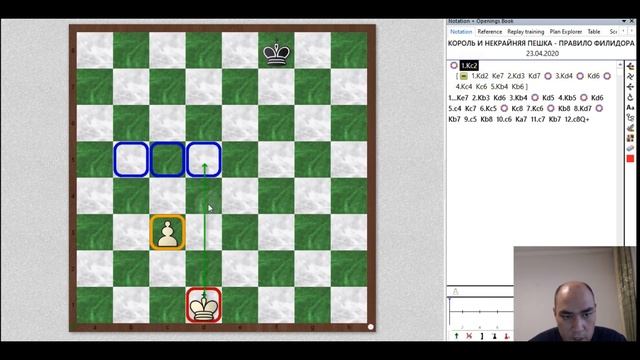
Task: Select the red color square in side toolbar
Action: [630, 158]
